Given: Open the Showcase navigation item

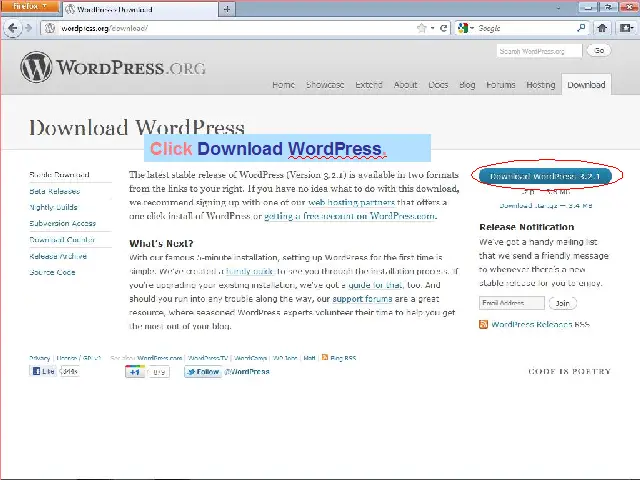Looking at the screenshot, I should 325,85.
